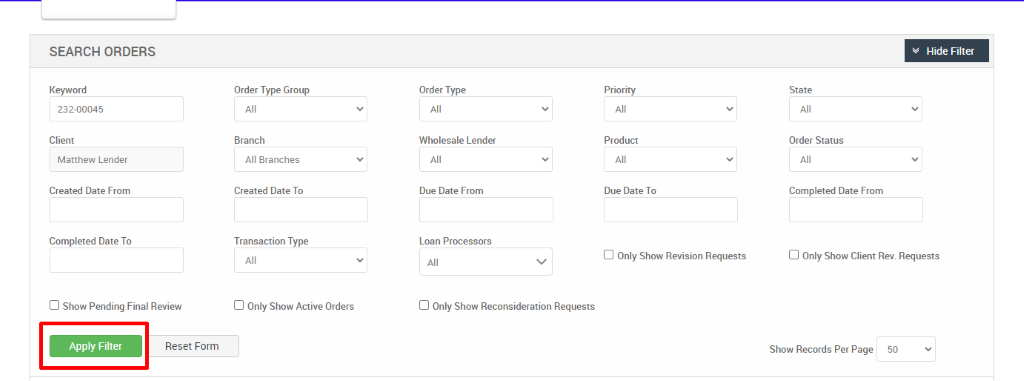Open the Product dropdown
Image resolution: width=1024 pixels, height=381 pixels.
coord(671,159)
